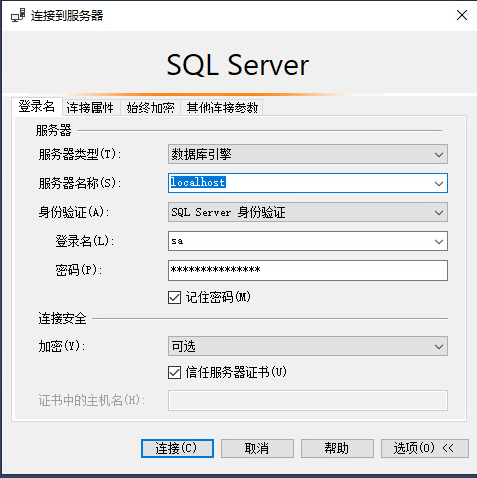Expand the 登录名 combo box arrow
The image size is (477, 478).
click(x=439, y=241)
